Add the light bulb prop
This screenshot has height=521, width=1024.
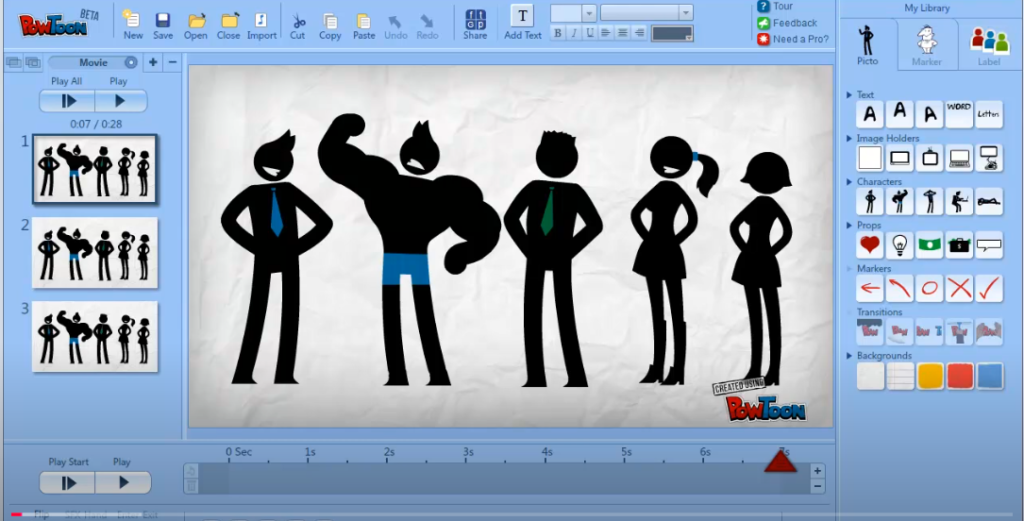900,244
